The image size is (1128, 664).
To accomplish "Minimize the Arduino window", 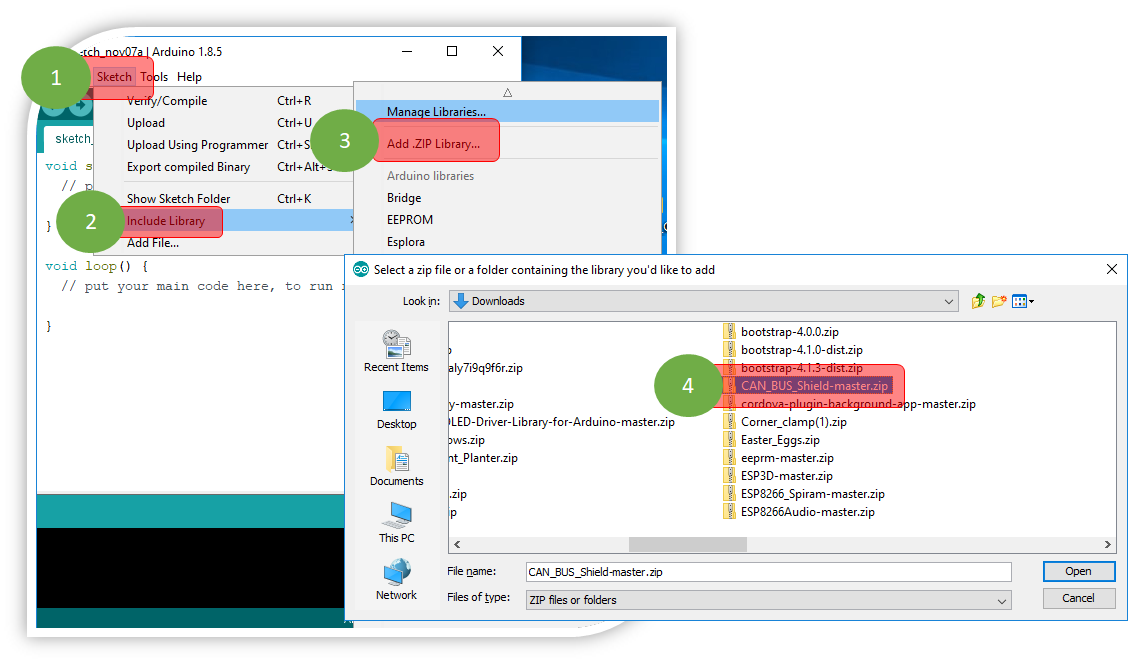I will pos(407,51).
